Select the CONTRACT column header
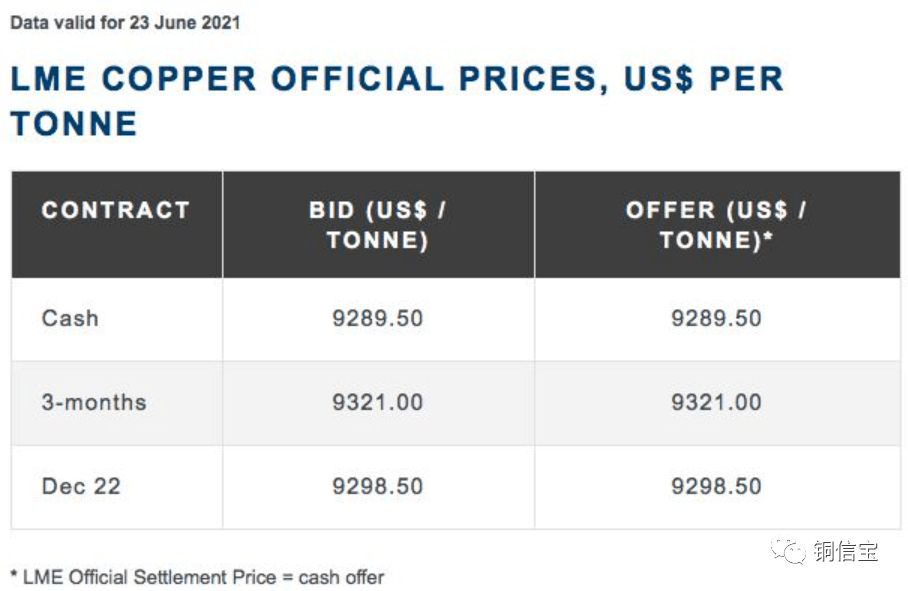Image resolution: width=908 pixels, height=591 pixels. [116, 210]
